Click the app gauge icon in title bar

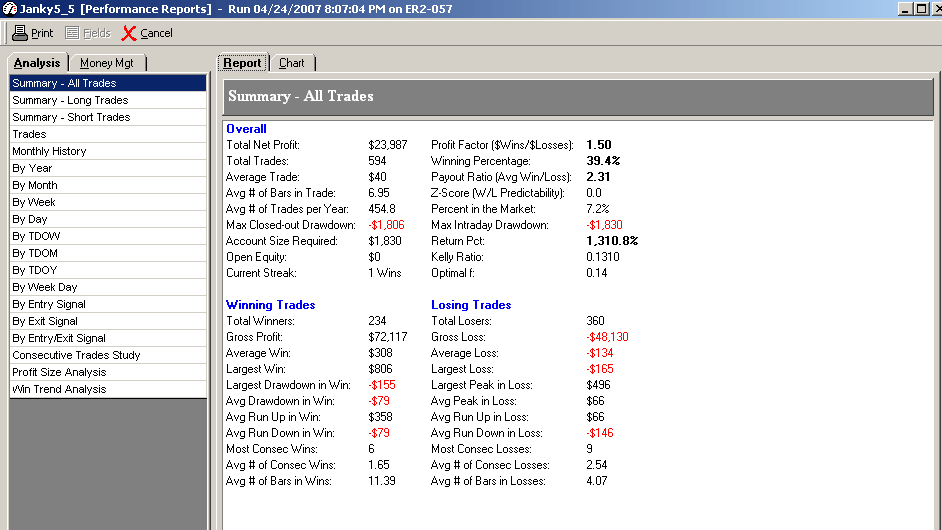[x=10, y=8]
